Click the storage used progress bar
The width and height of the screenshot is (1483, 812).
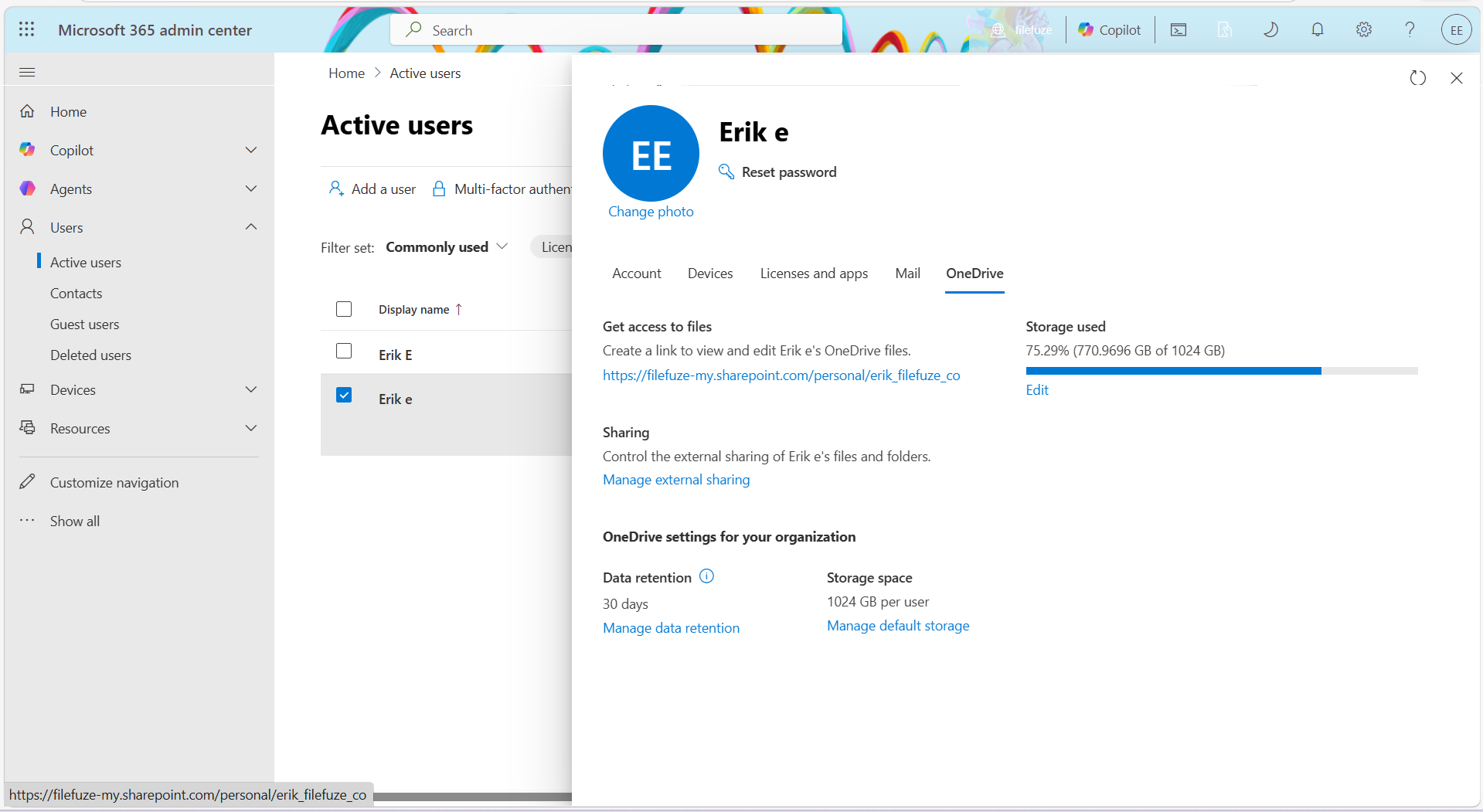pyautogui.click(x=1222, y=372)
